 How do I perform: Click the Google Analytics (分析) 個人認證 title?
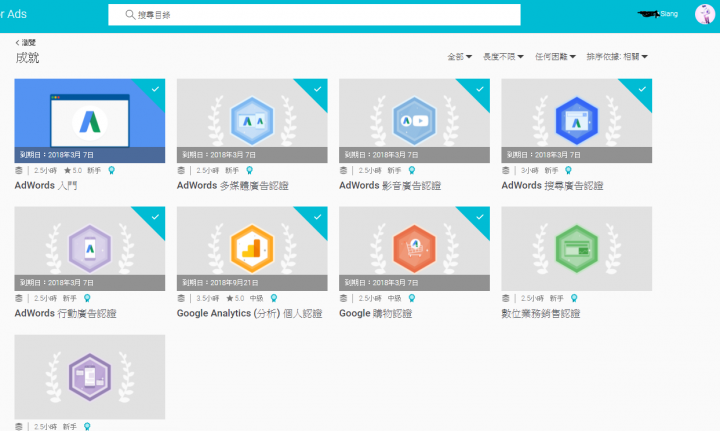(250, 313)
